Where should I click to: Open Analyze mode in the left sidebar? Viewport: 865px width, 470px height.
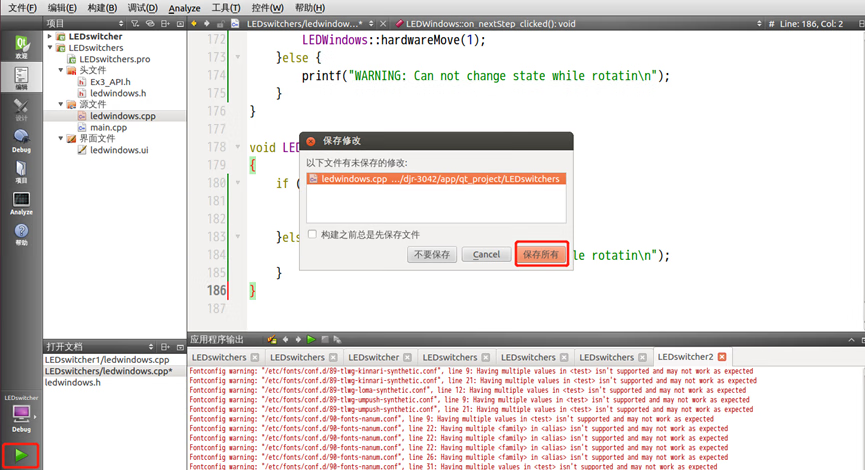click(x=21, y=203)
